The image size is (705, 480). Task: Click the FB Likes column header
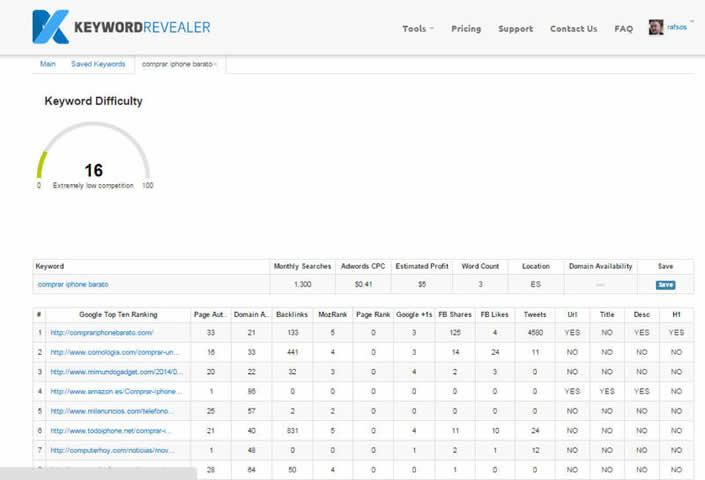tap(494, 315)
